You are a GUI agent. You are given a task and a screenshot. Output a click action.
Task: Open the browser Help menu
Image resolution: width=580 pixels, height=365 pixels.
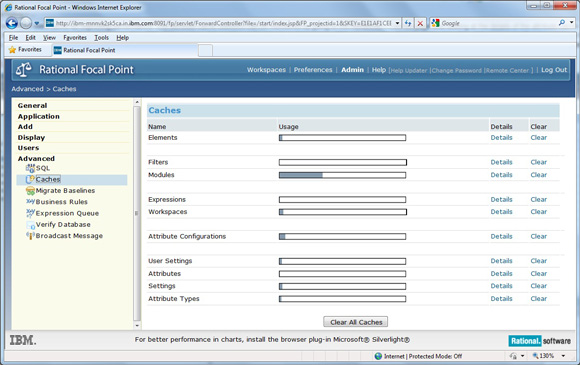(x=122, y=37)
